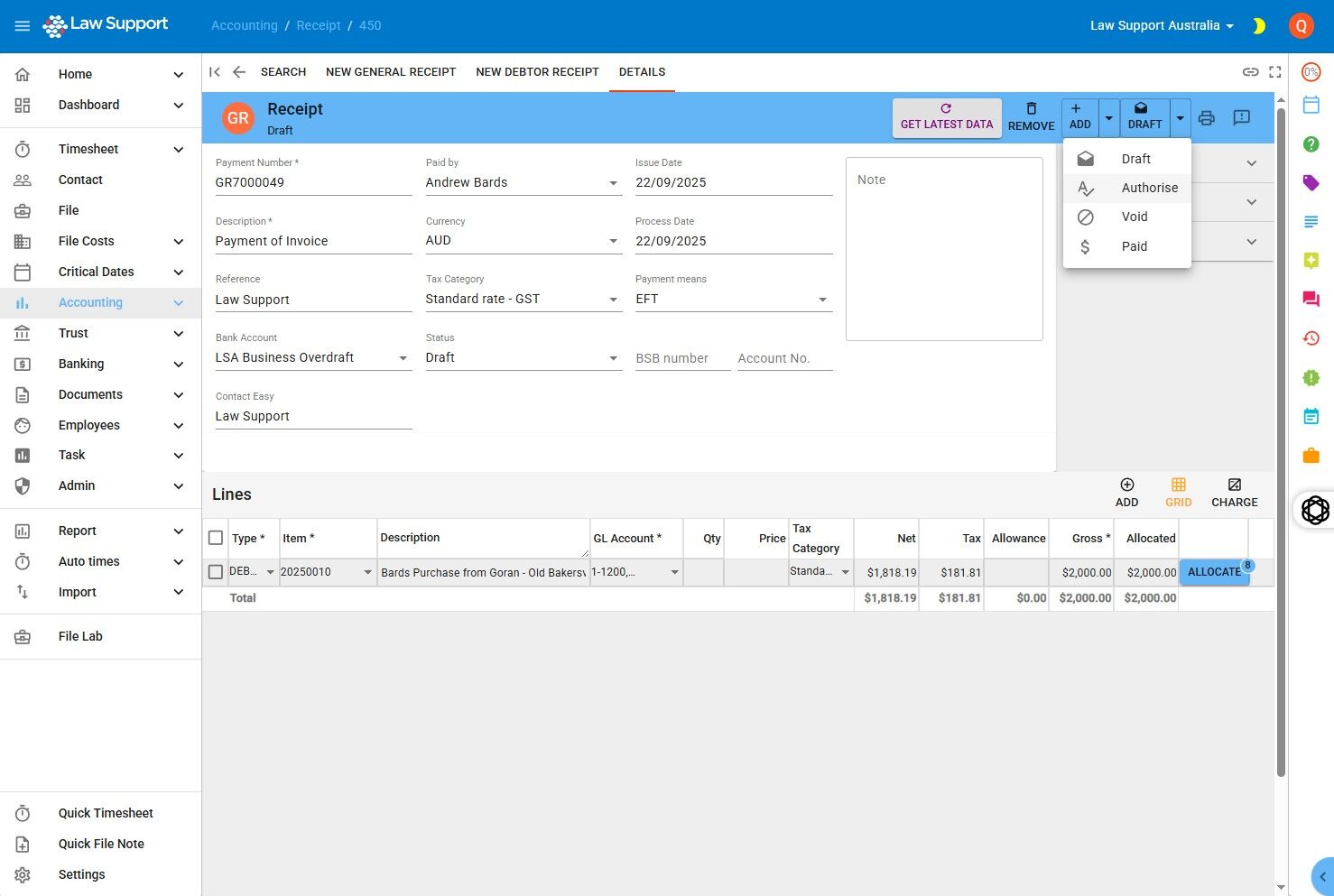Viewport: 1334px width, 896px height.
Task: Open the orange briefcase icon in right rail
Action: (1311, 456)
